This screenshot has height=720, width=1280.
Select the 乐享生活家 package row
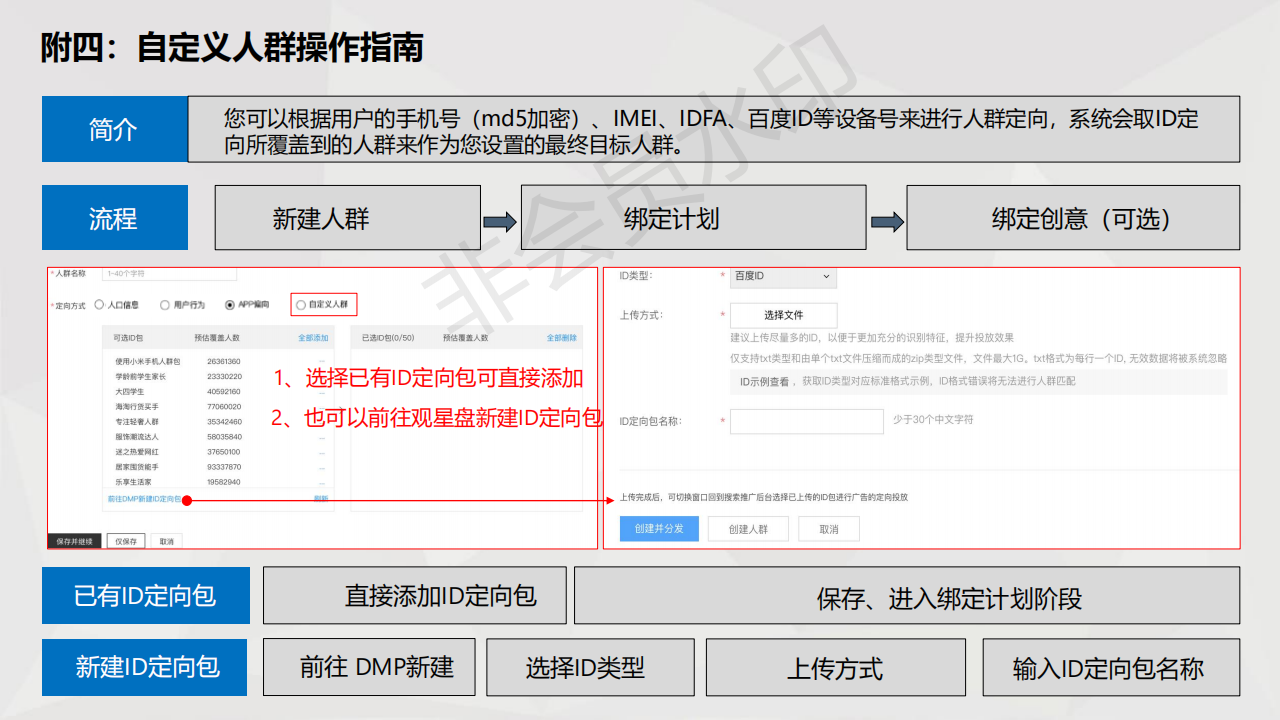tap(217, 482)
